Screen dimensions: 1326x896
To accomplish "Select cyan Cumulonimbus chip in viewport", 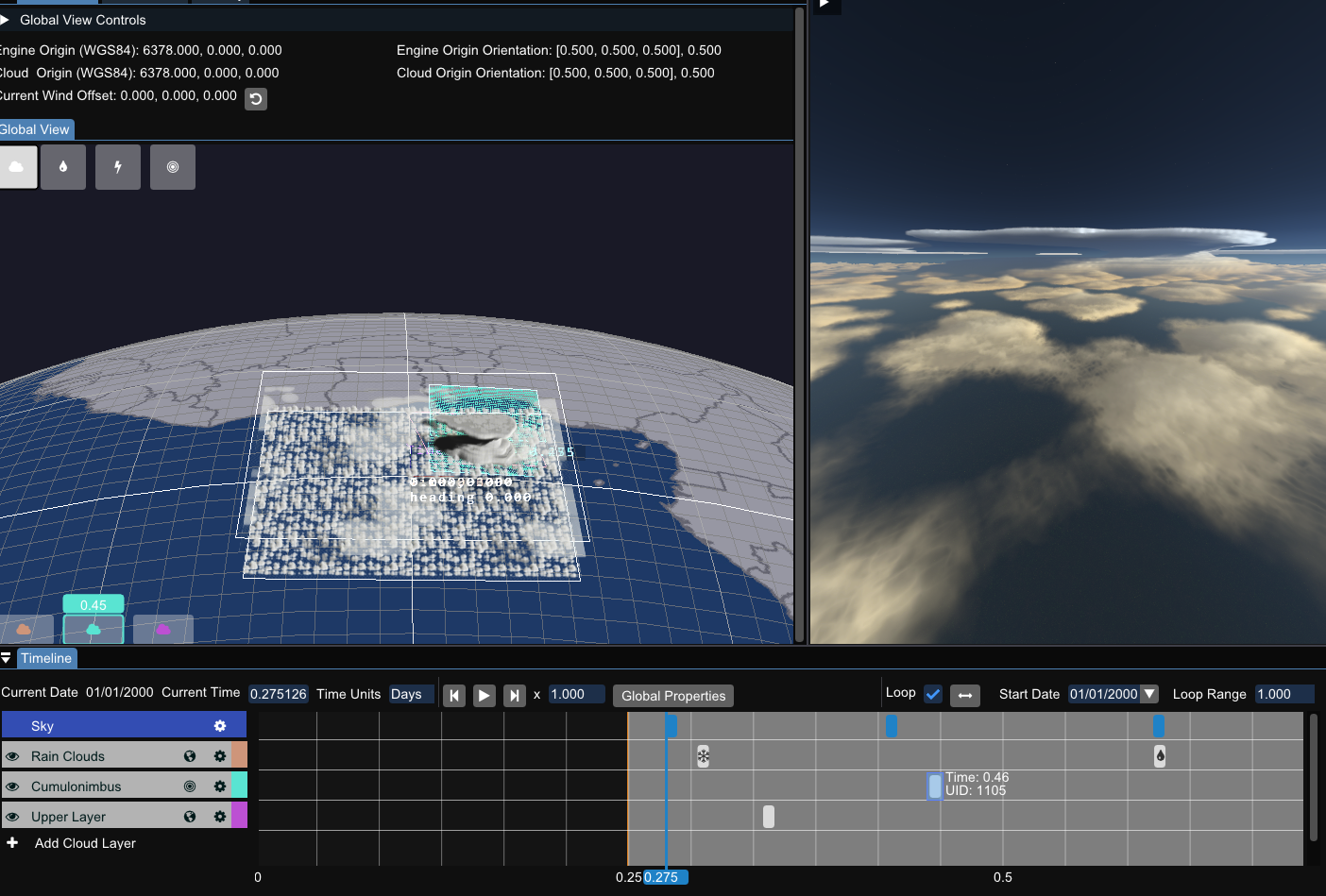I will 93,629.
